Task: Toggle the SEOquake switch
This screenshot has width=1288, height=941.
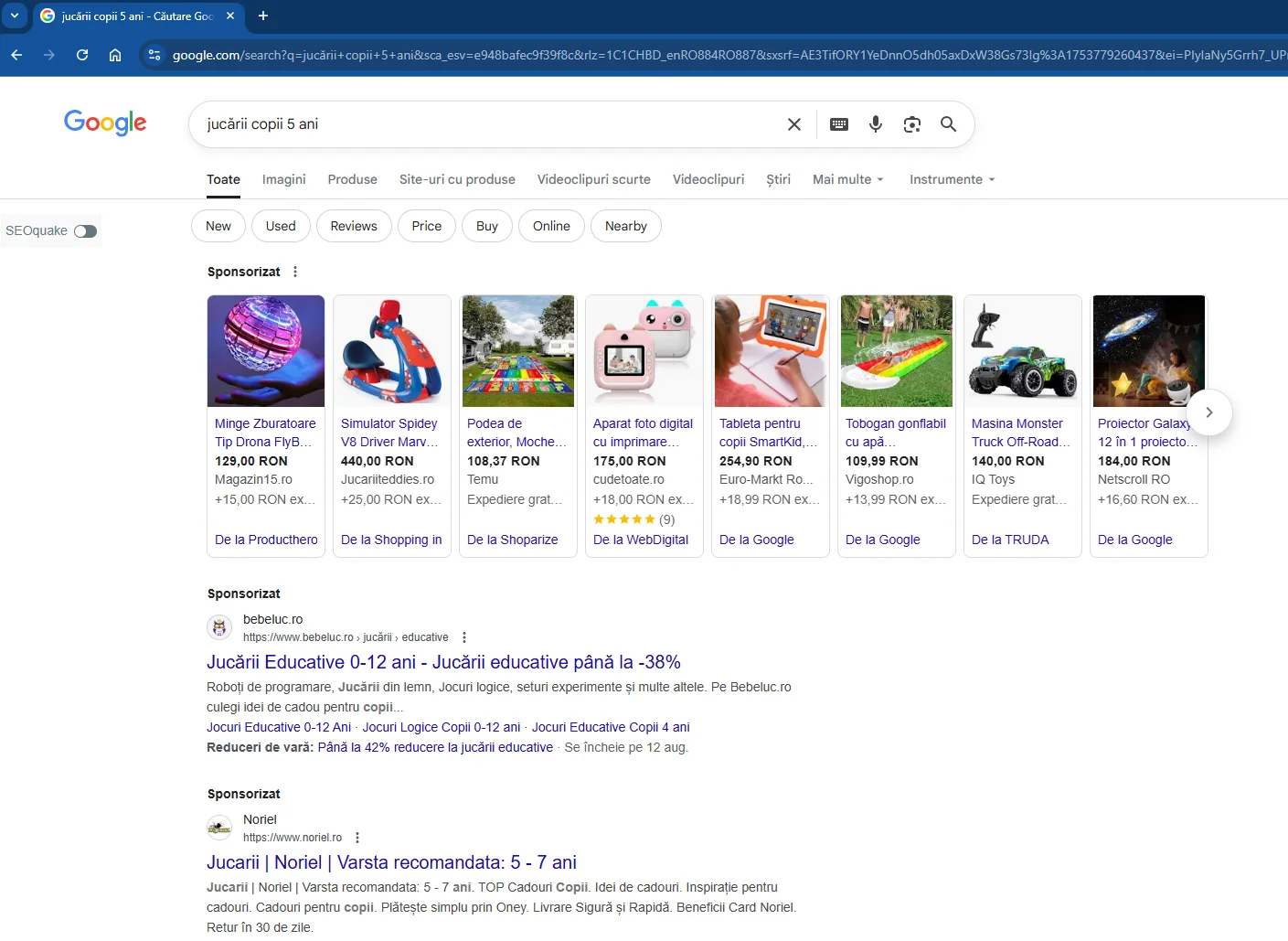Action: click(85, 231)
